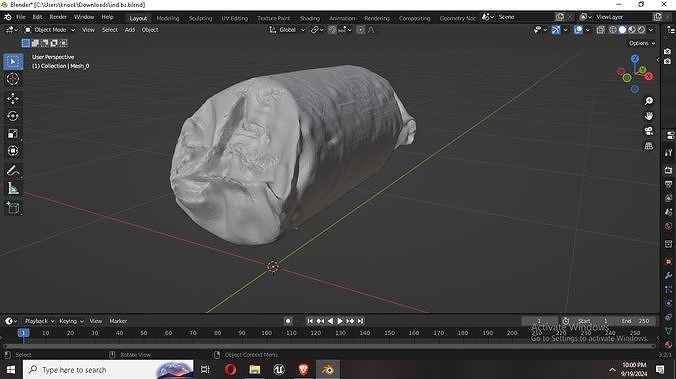
Task: Click the blue Z axis on navigation gizmo
Action: click(635, 58)
